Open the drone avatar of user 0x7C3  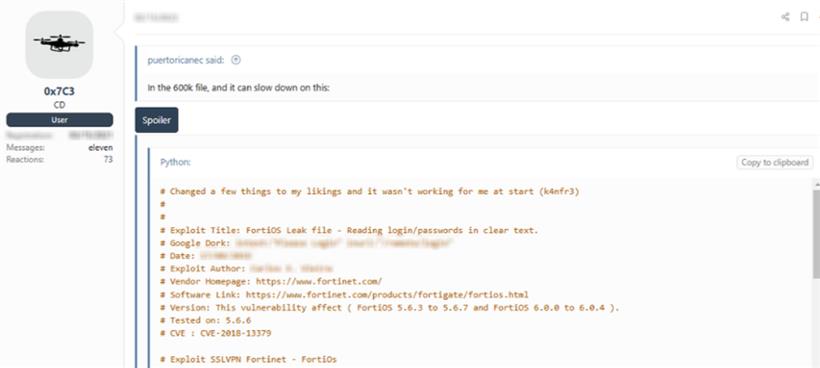pos(59,44)
